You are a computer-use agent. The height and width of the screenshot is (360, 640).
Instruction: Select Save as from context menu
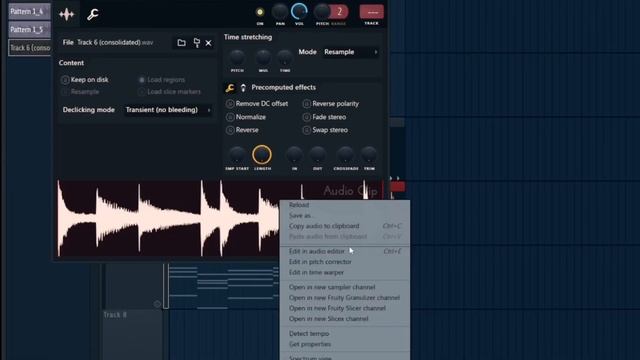click(345, 216)
